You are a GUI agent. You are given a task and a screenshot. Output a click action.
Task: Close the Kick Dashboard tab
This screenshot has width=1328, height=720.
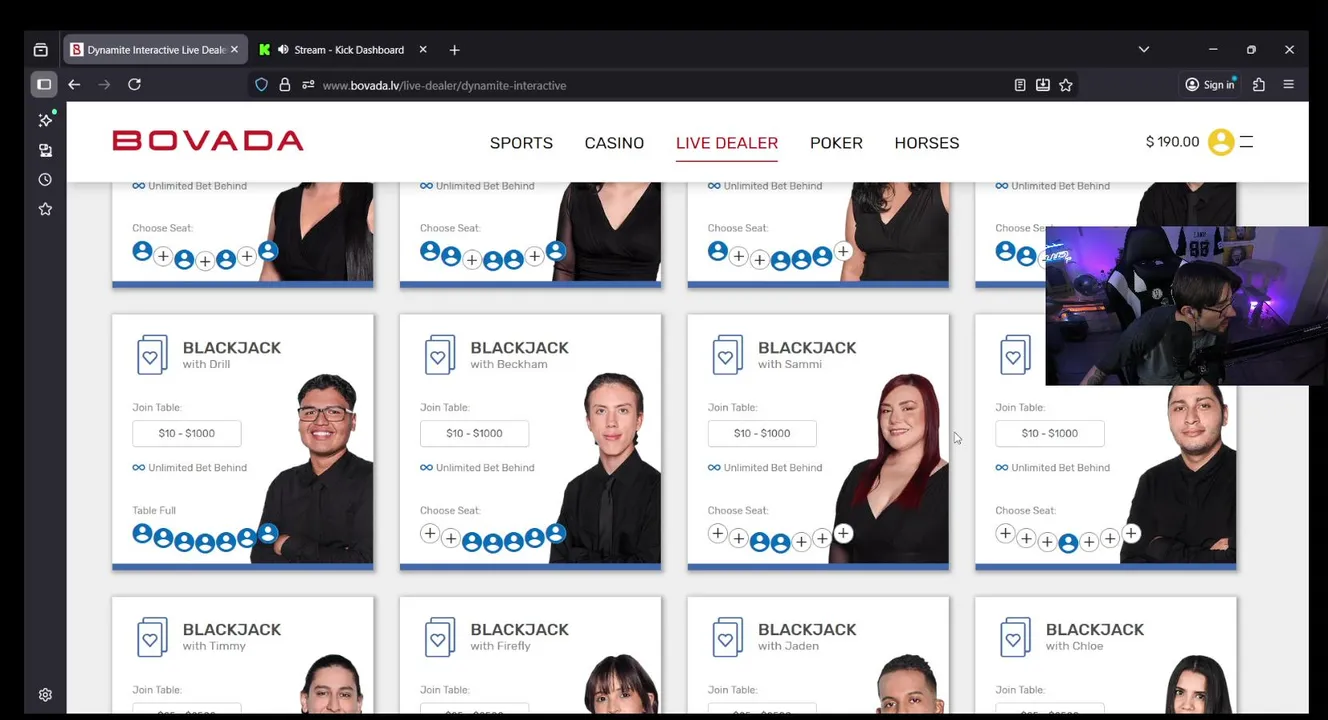pyautogui.click(x=422, y=50)
